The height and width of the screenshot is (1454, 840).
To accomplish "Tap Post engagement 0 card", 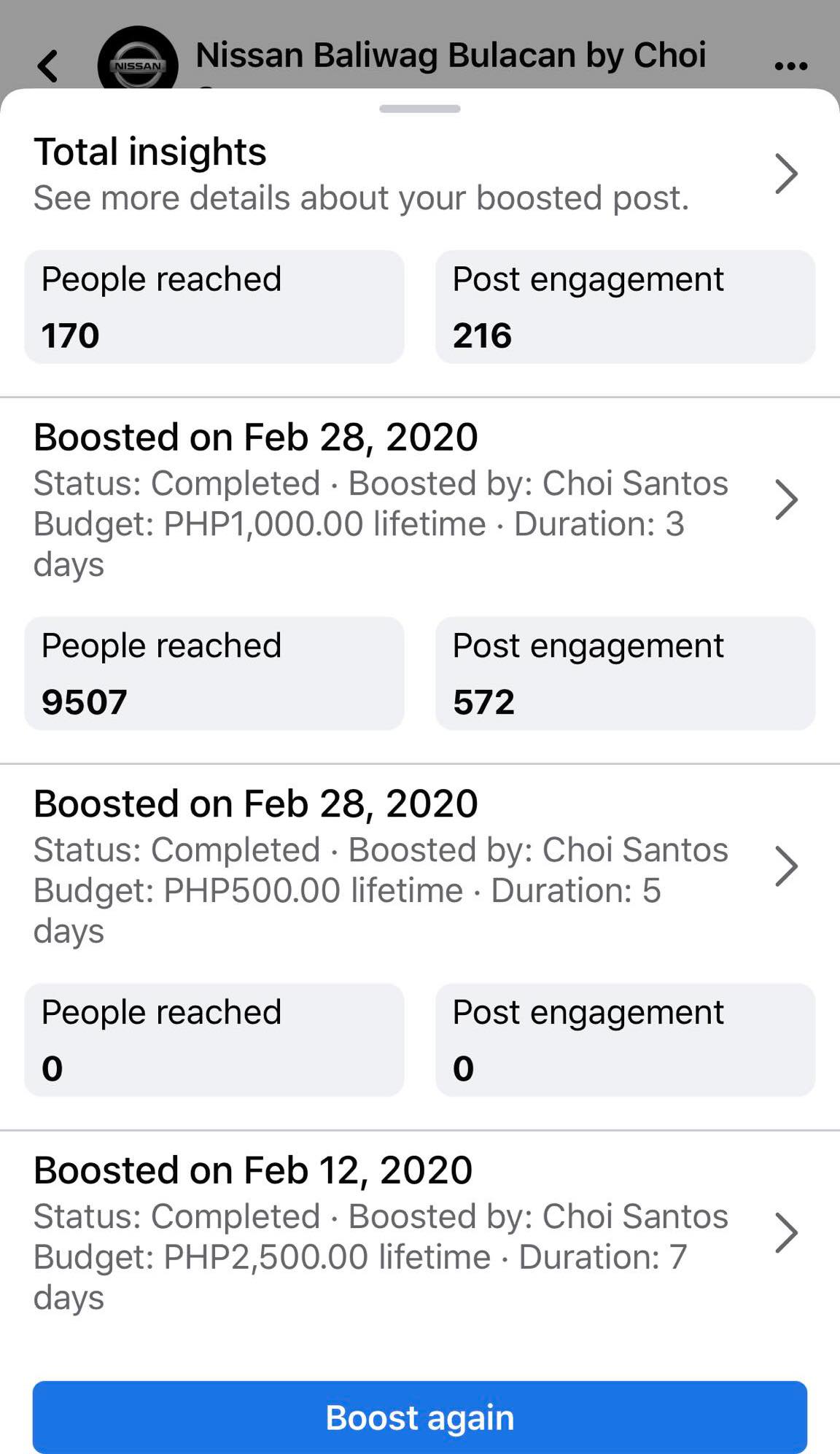I will pyautogui.click(x=625, y=1040).
